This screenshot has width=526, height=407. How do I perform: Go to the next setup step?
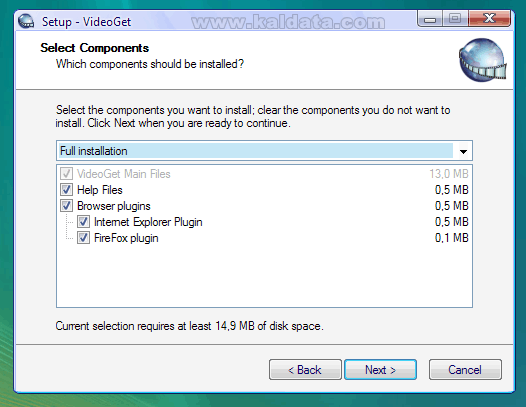pos(380,370)
